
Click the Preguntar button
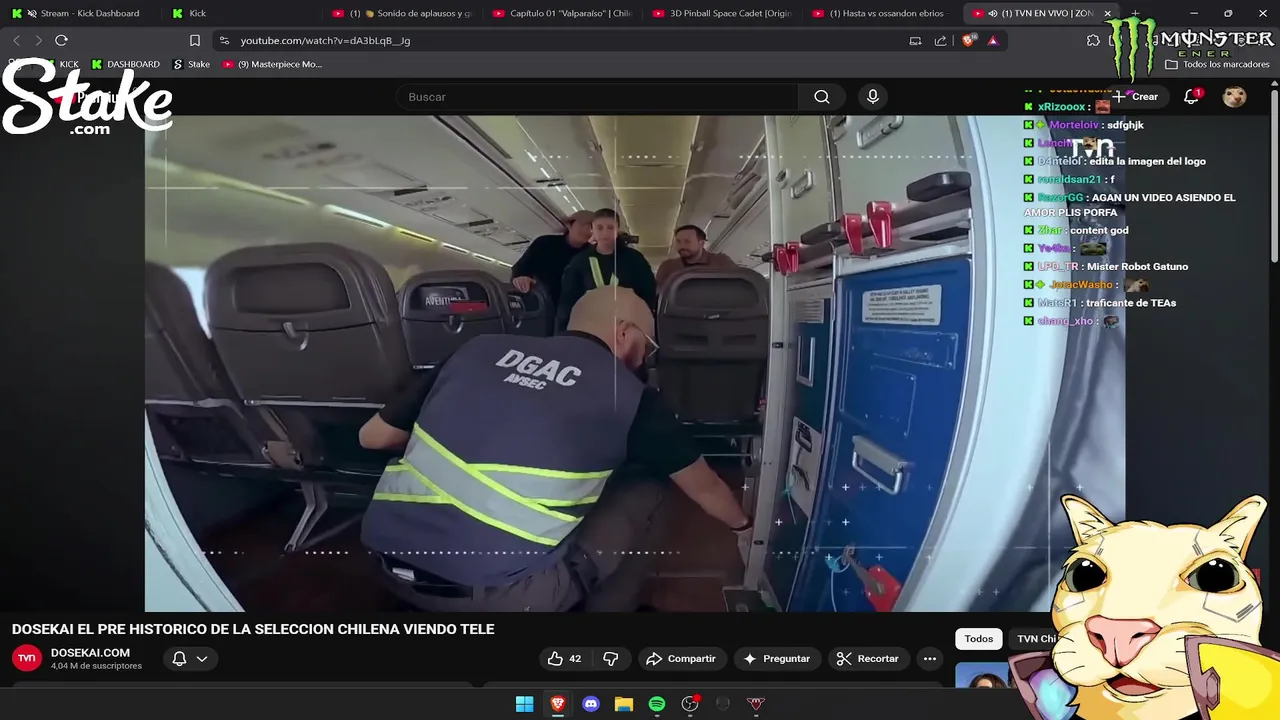coord(776,658)
